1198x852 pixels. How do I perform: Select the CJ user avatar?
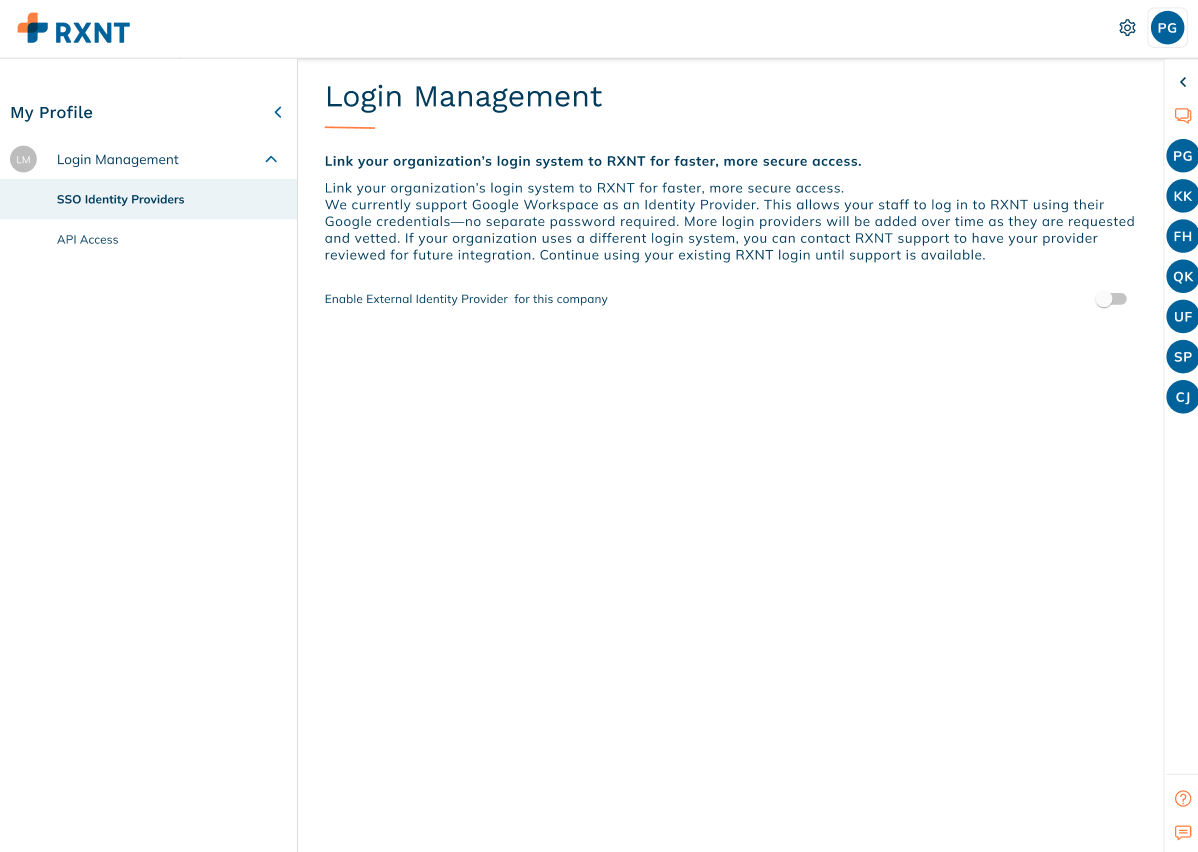tap(1183, 397)
